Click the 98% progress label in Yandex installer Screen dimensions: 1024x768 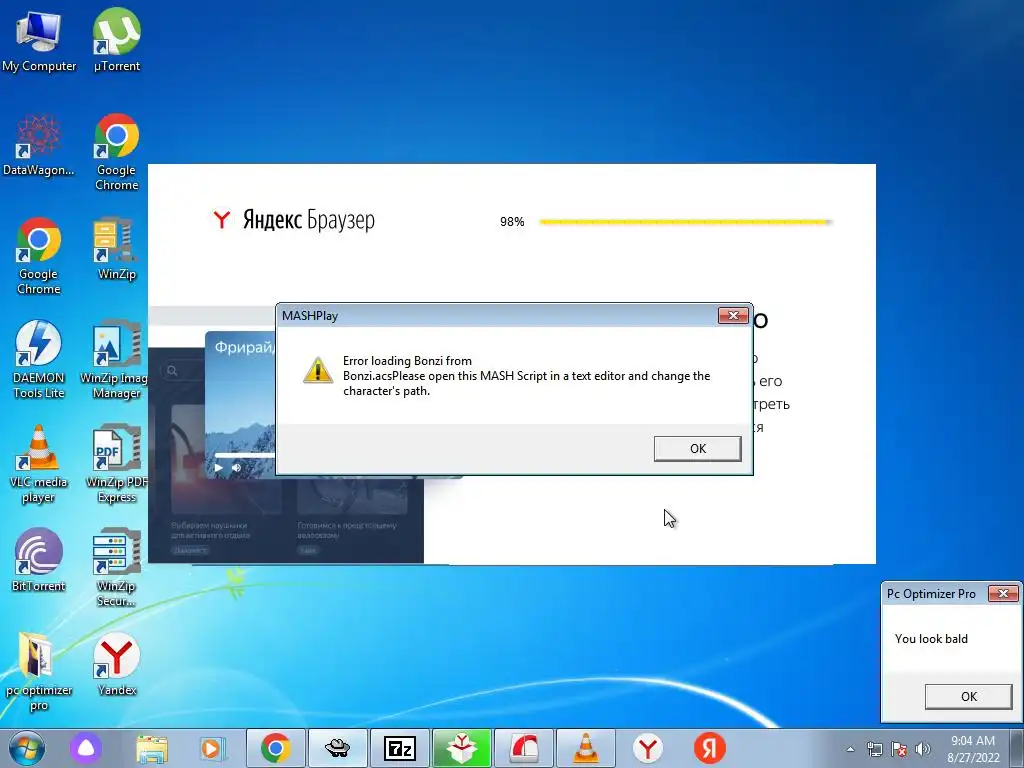click(x=512, y=222)
